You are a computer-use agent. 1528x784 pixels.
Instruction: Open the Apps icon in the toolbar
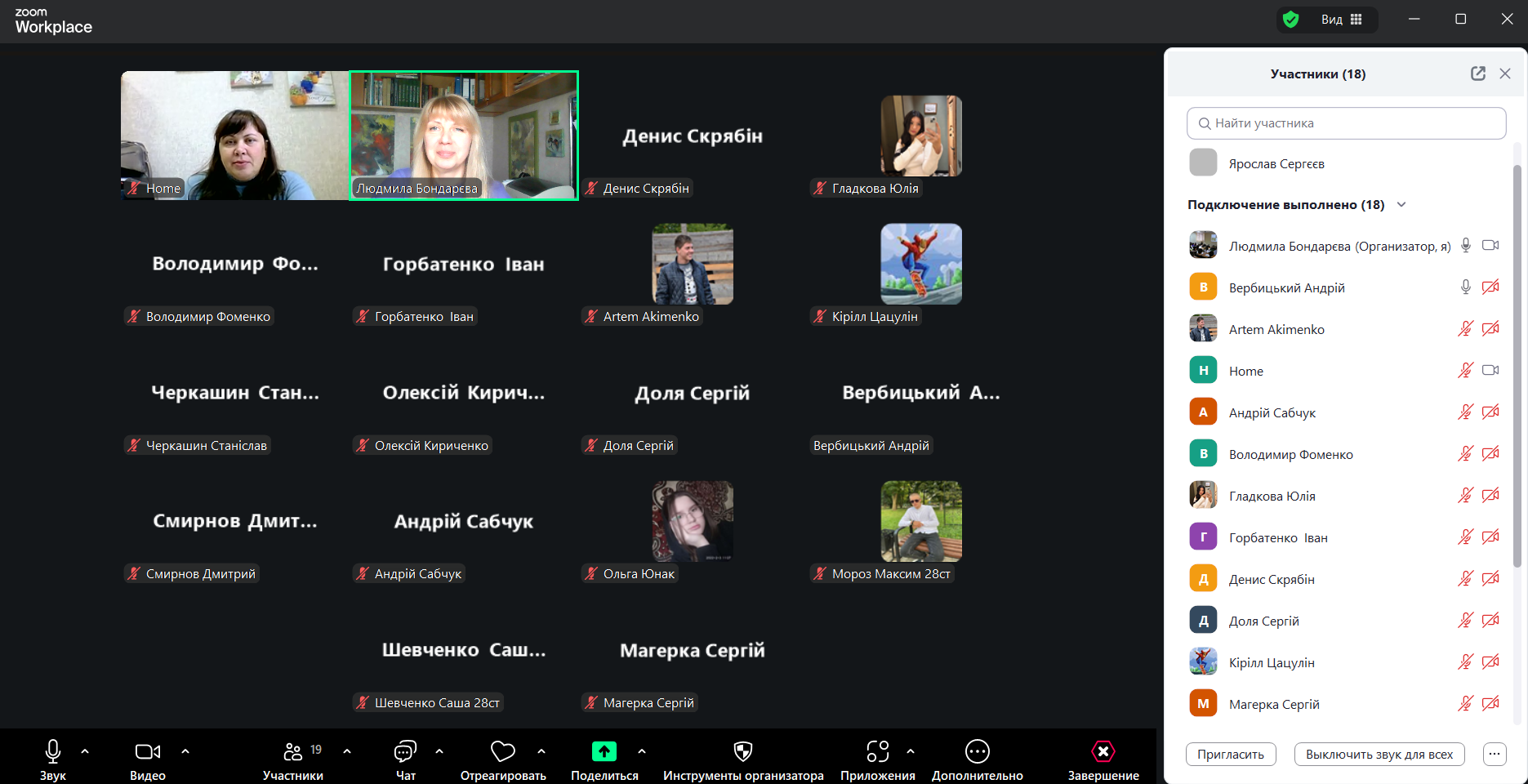[x=877, y=751]
